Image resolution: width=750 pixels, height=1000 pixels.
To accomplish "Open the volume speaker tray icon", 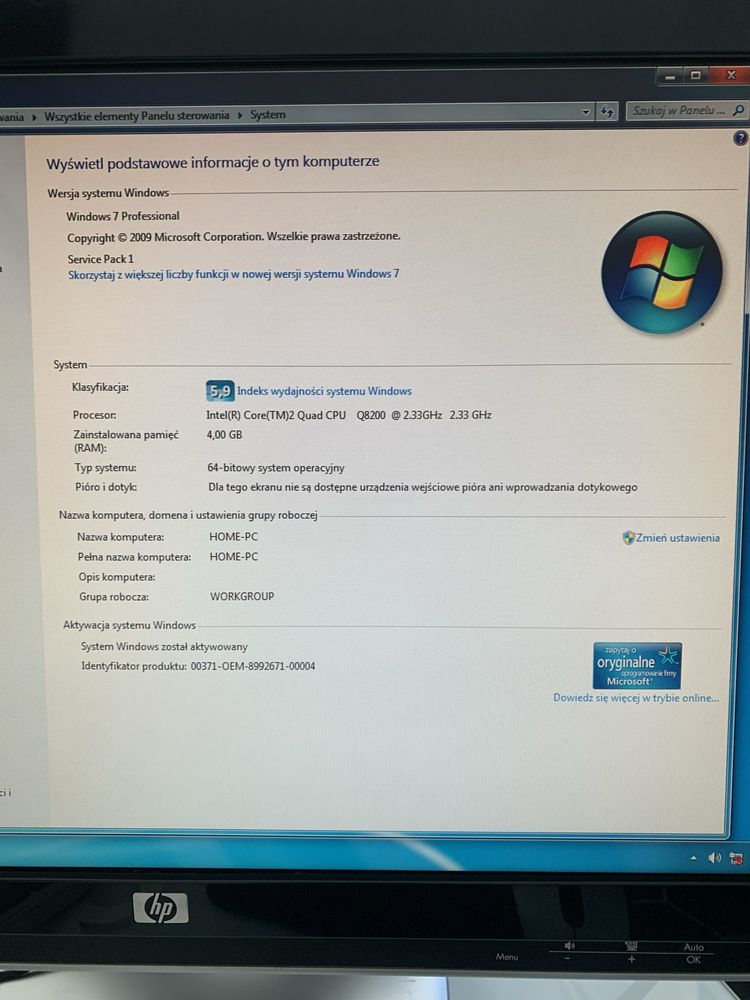I will (x=714, y=858).
